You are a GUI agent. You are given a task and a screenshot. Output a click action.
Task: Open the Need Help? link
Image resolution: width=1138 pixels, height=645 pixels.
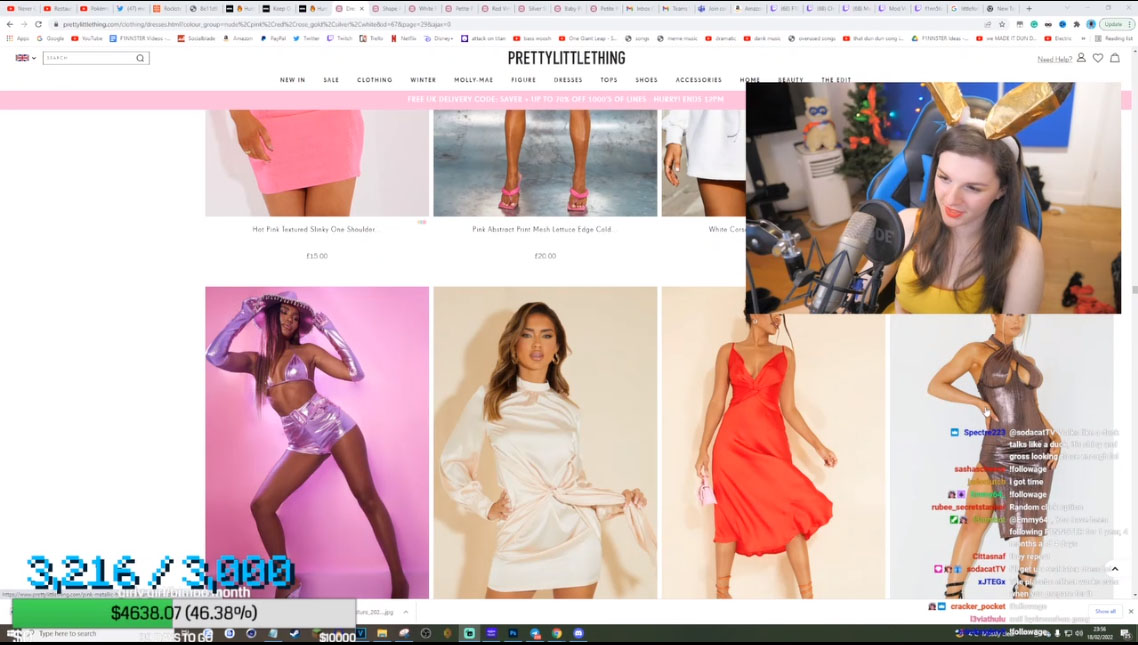tap(1055, 59)
